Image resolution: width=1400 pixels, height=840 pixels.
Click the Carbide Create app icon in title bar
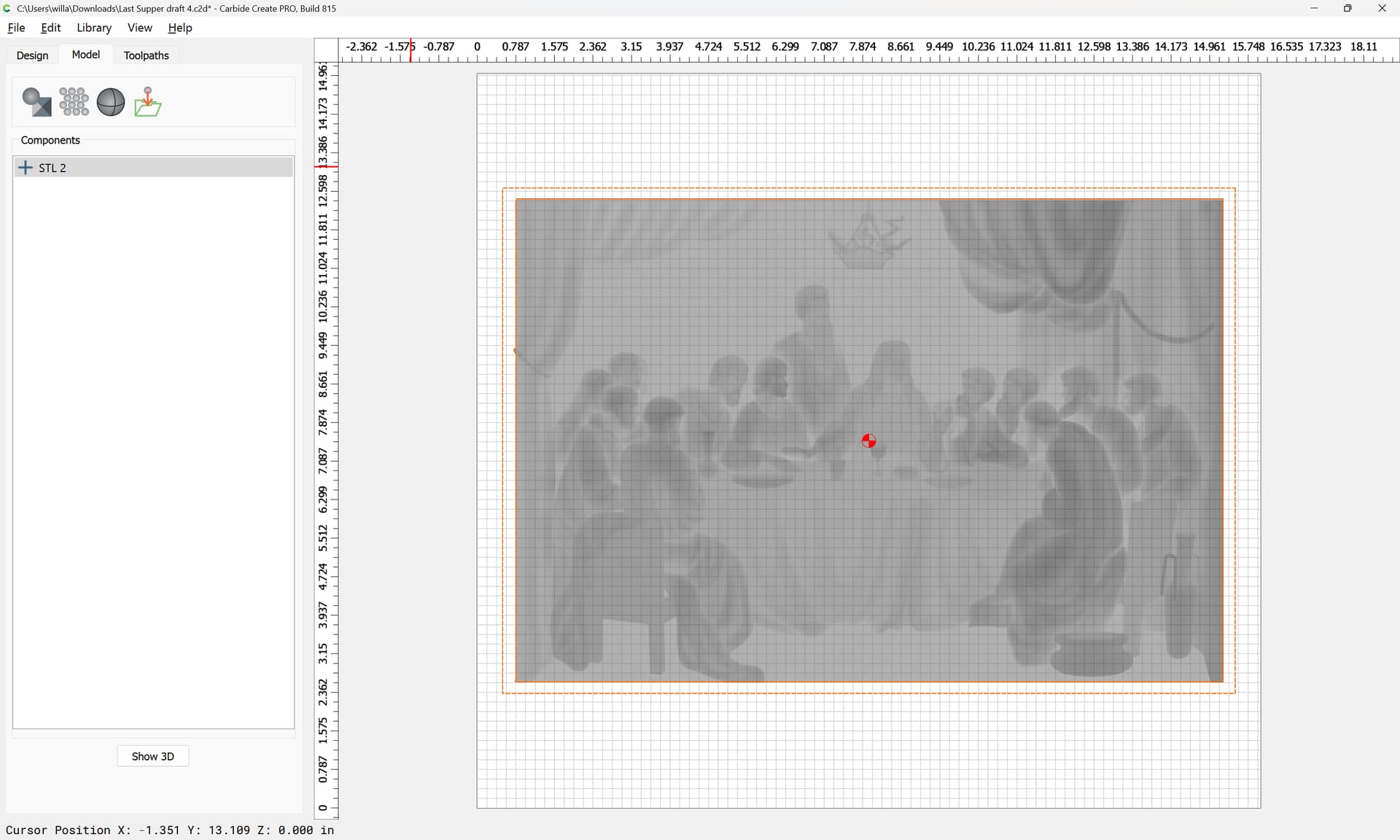click(x=7, y=8)
